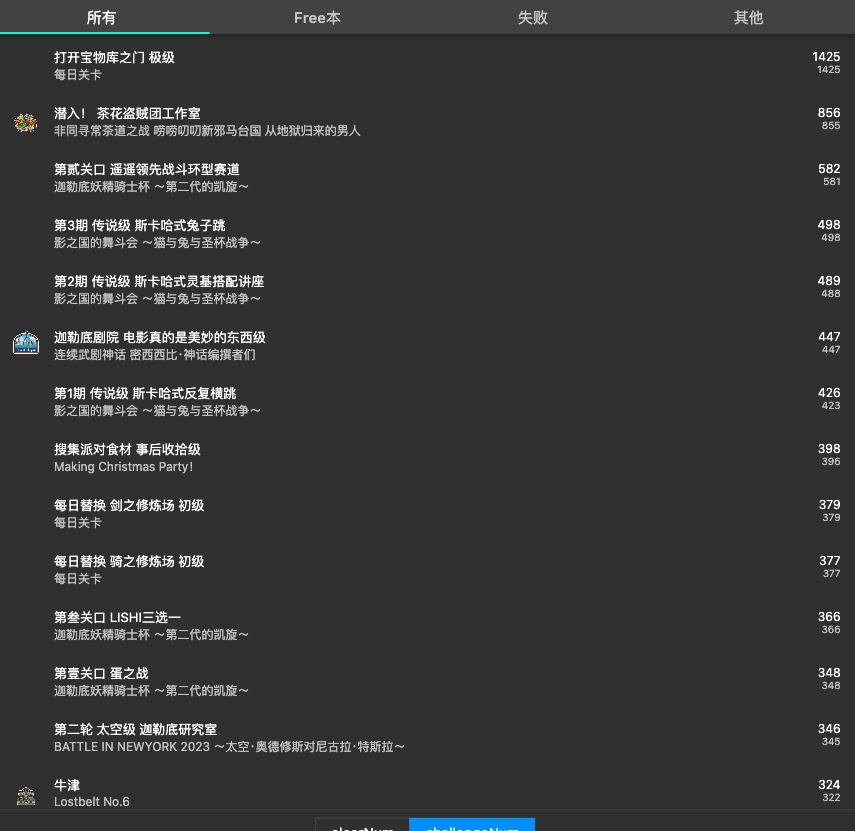Click the highlighted challengeNum button
Image resolution: width=855 pixels, height=831 pixels.
472,827
